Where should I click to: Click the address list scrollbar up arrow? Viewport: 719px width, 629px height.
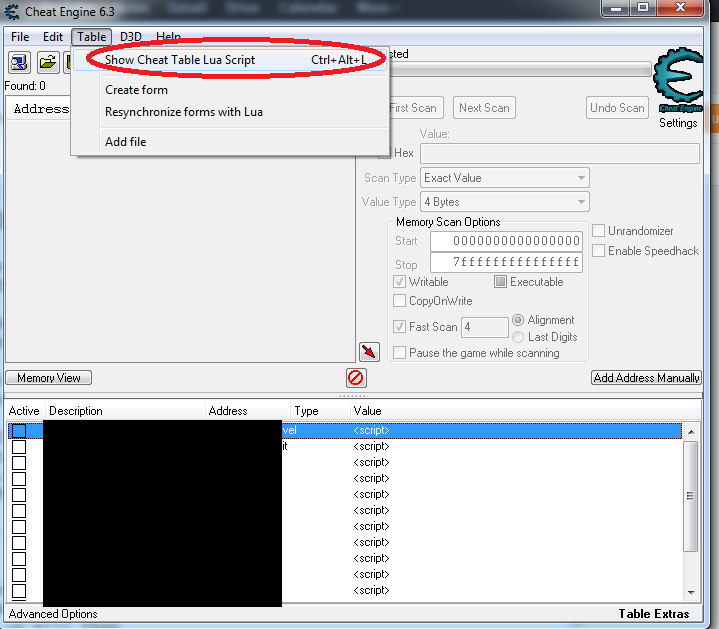click(691, 431)
